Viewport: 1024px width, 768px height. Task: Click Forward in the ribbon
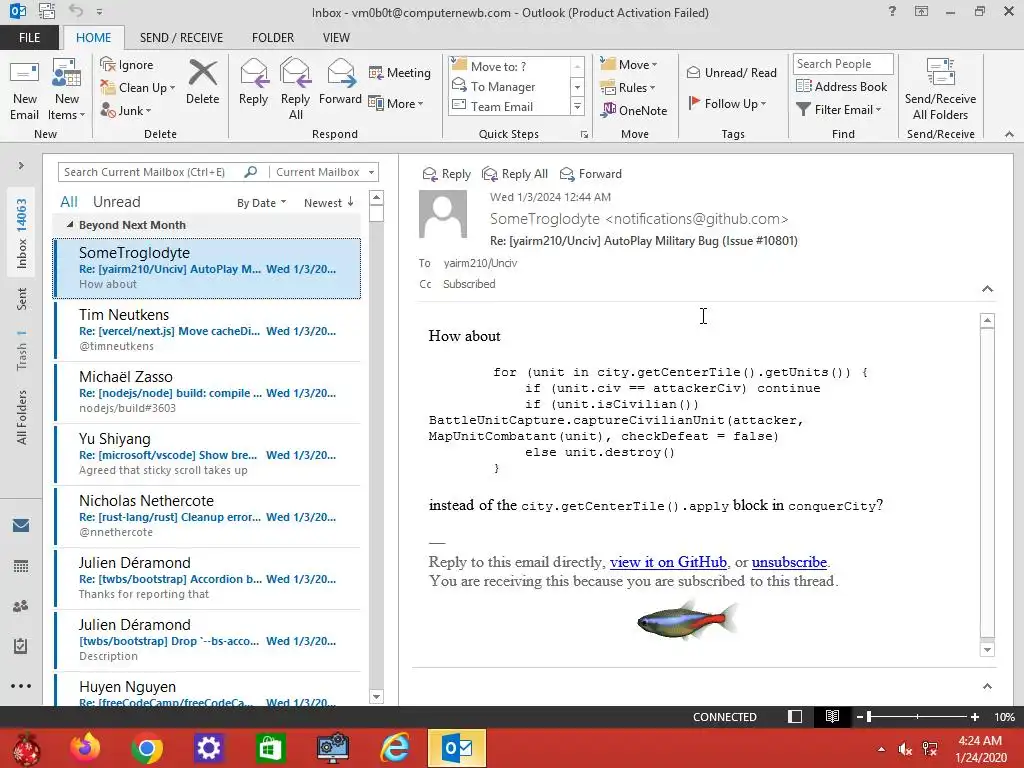[x=340, y=82]
